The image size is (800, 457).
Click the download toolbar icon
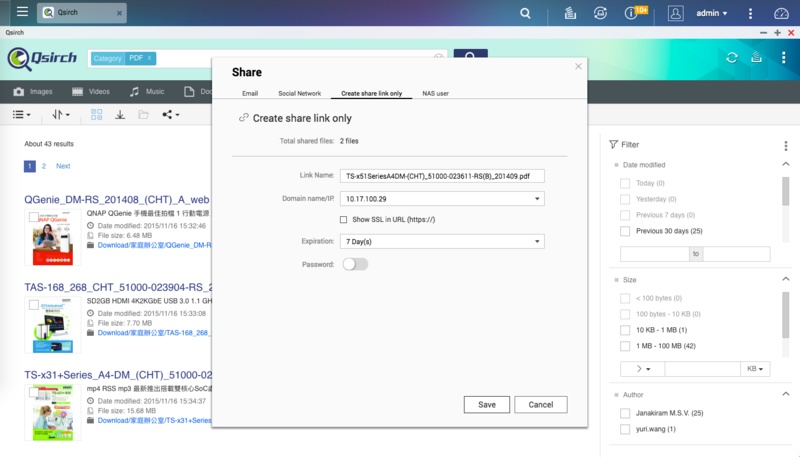pos(120,115)
